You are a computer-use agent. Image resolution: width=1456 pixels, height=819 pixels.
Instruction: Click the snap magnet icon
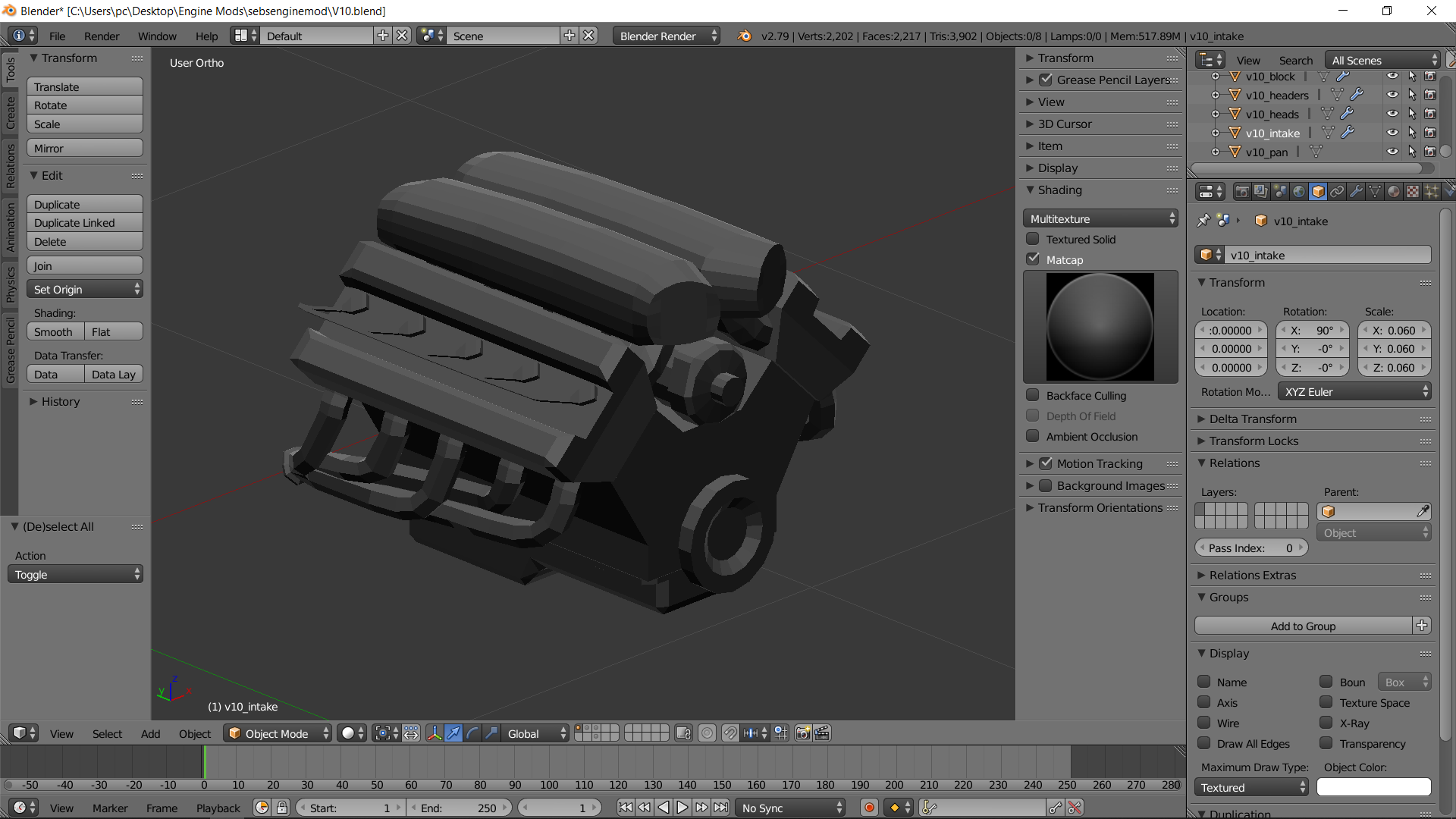point(730,733)
